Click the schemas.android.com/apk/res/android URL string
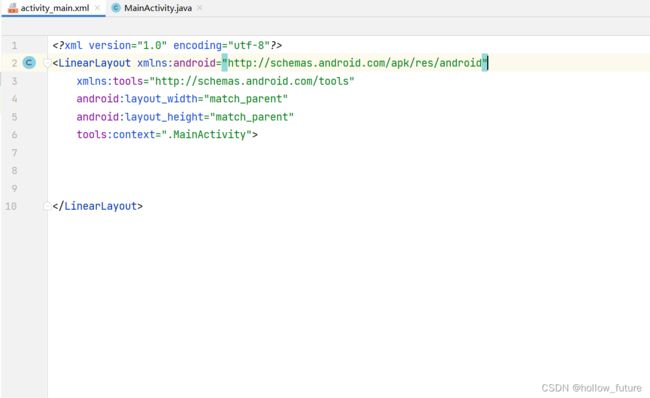 pos(354,63)
